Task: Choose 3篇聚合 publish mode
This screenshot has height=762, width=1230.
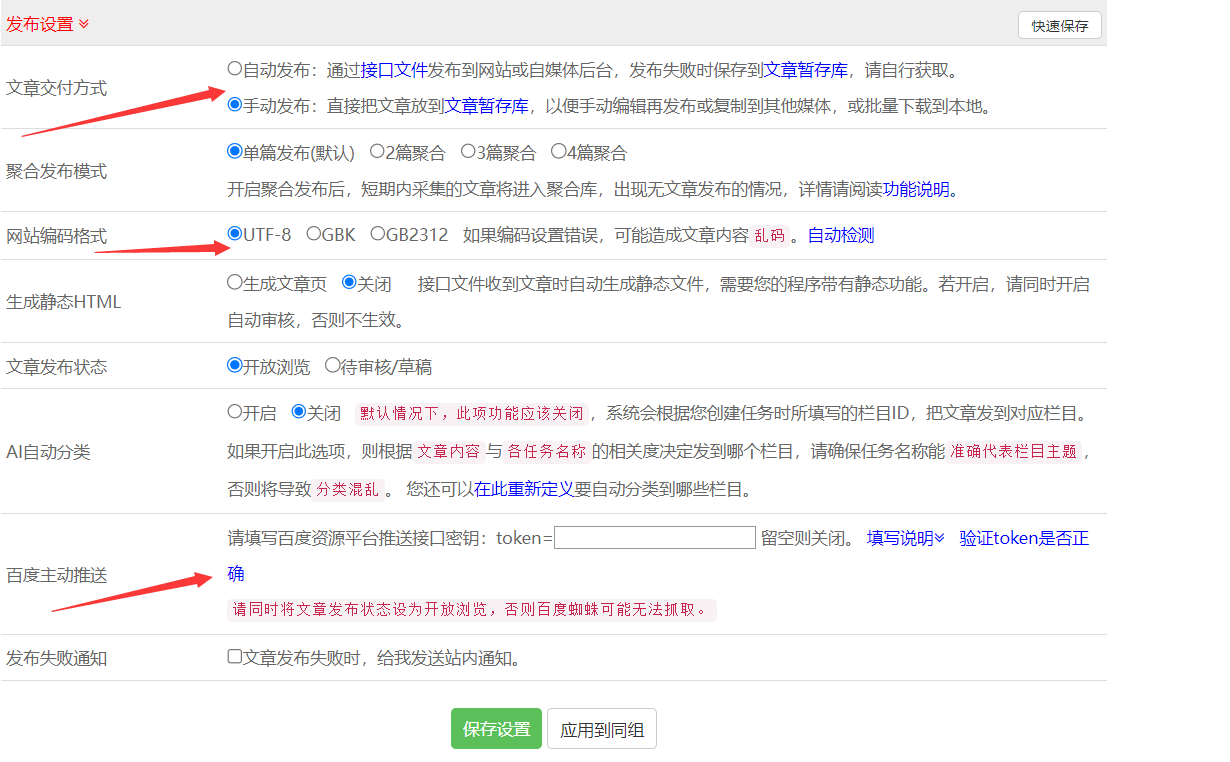Action: (x=468, y=152)
